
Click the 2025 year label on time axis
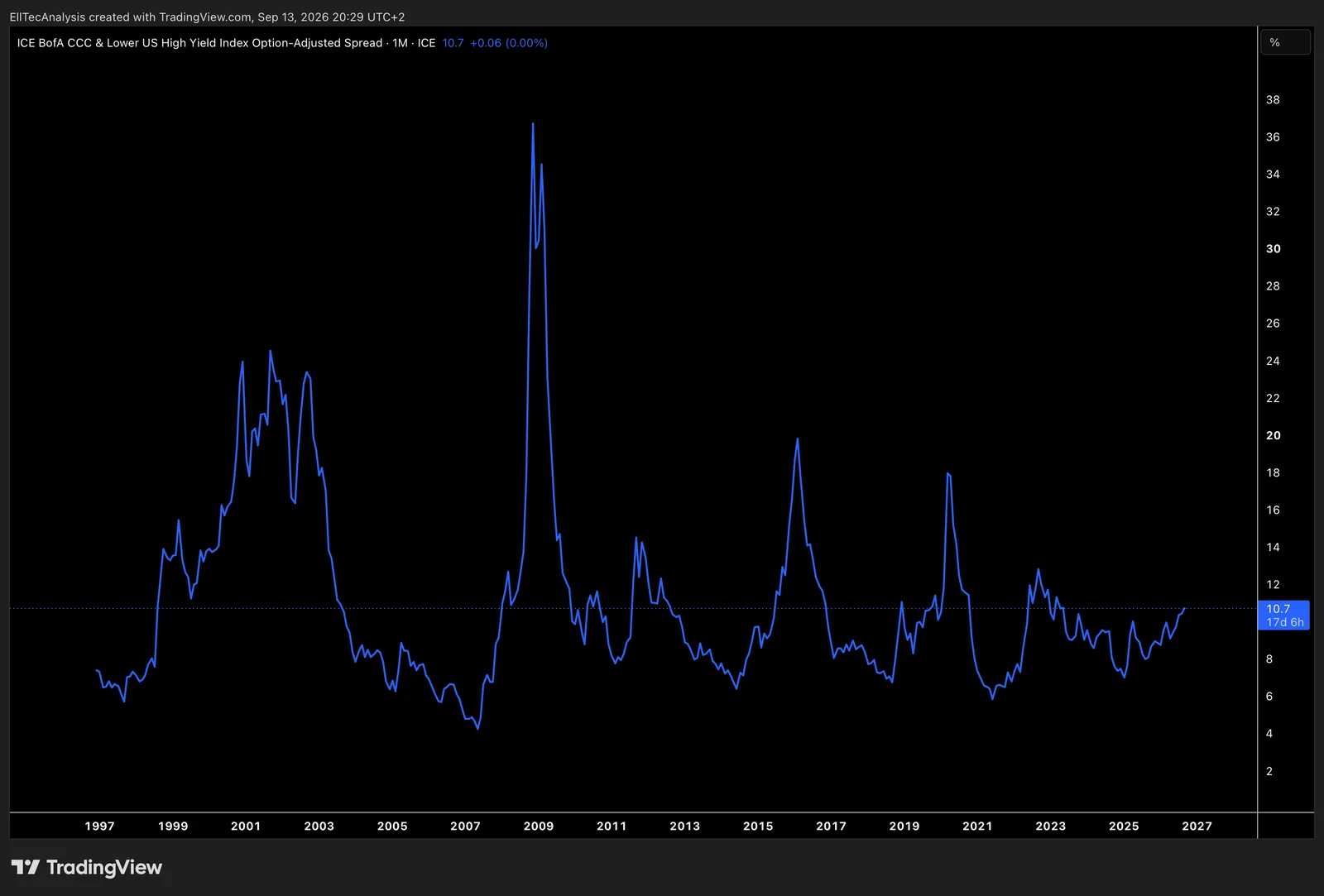(1124, 826)
